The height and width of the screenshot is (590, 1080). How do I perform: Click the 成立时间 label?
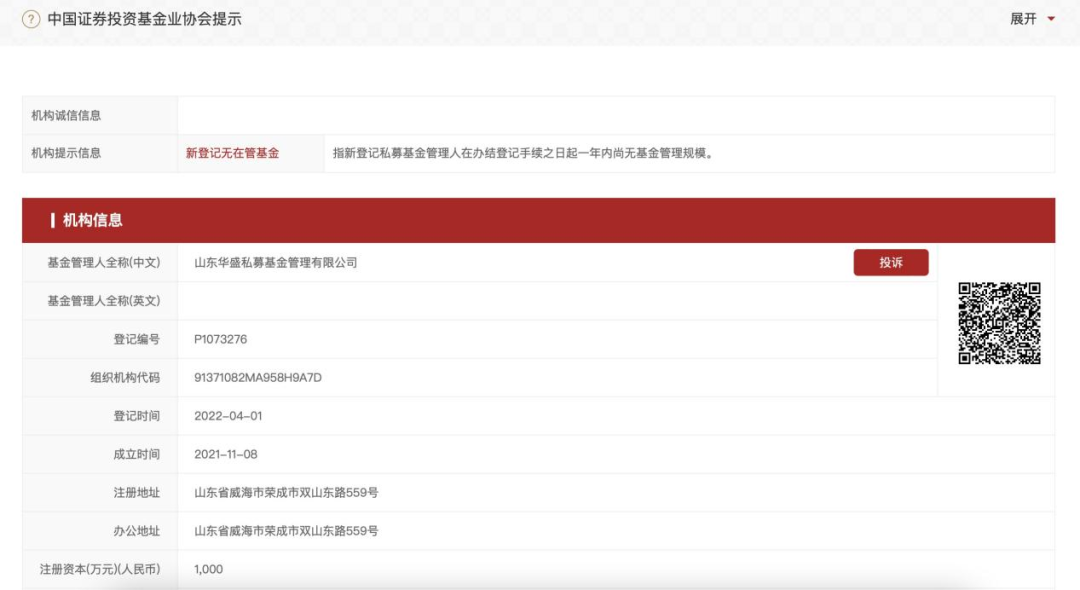pyautogui.click(x=136, y=454)
